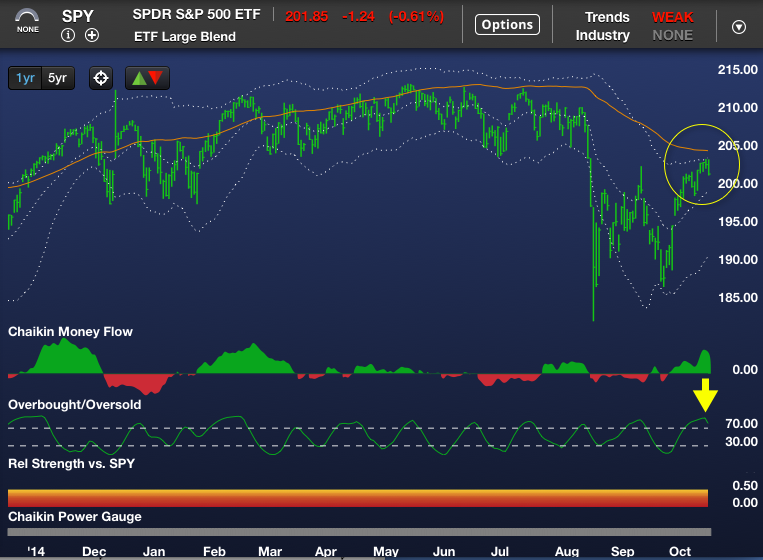The image size is (763, 560).
Task: Click the 190.00 price axis label
Action: (738, 259)
